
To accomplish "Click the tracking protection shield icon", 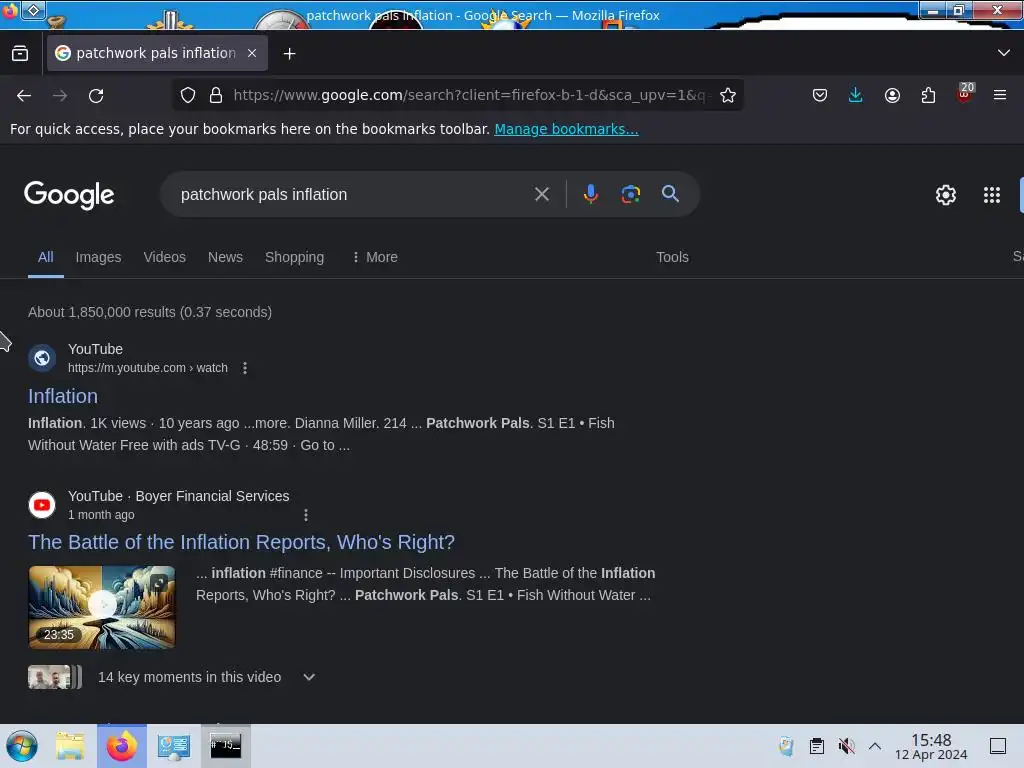I will click(x=188, y=95).
